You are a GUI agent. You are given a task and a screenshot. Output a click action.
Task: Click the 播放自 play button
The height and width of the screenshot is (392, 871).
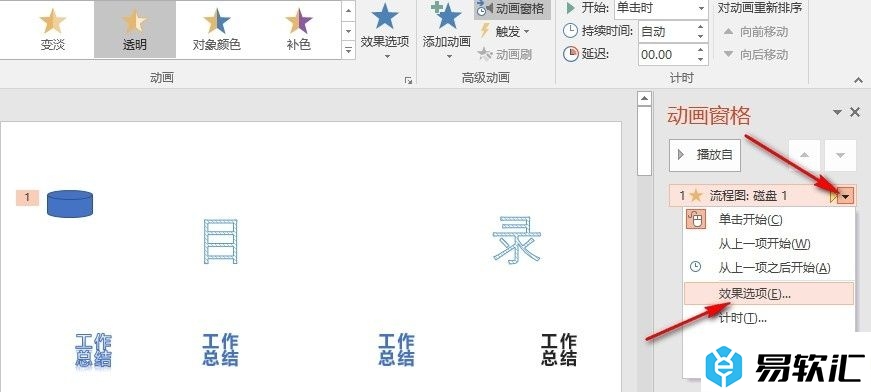(705, 155)
